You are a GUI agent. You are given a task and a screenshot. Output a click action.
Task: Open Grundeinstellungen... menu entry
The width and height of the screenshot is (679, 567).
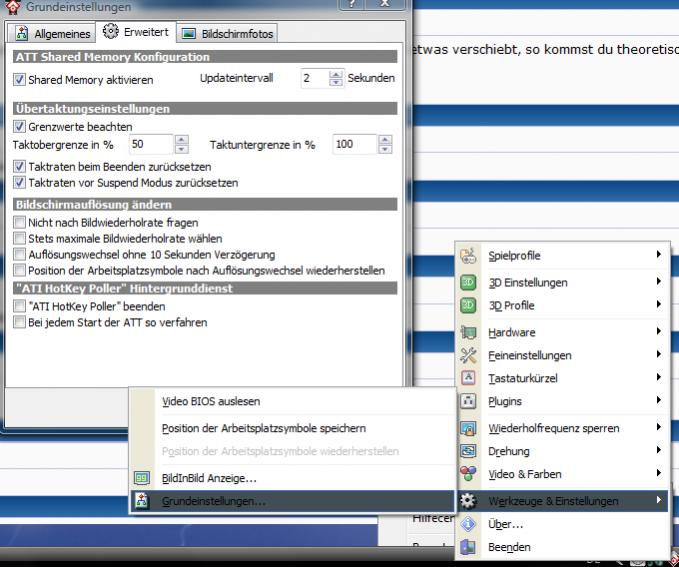pyautogui.click(x=292, y=501)
